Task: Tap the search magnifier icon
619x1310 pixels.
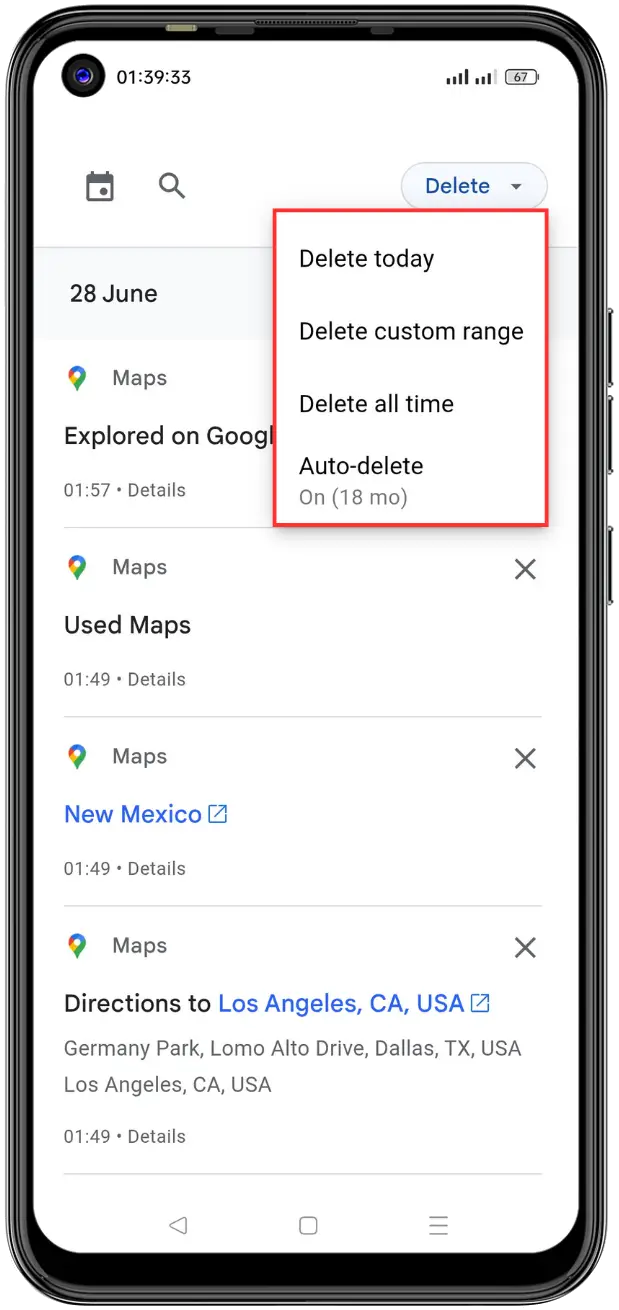Action: coord(172,186)
